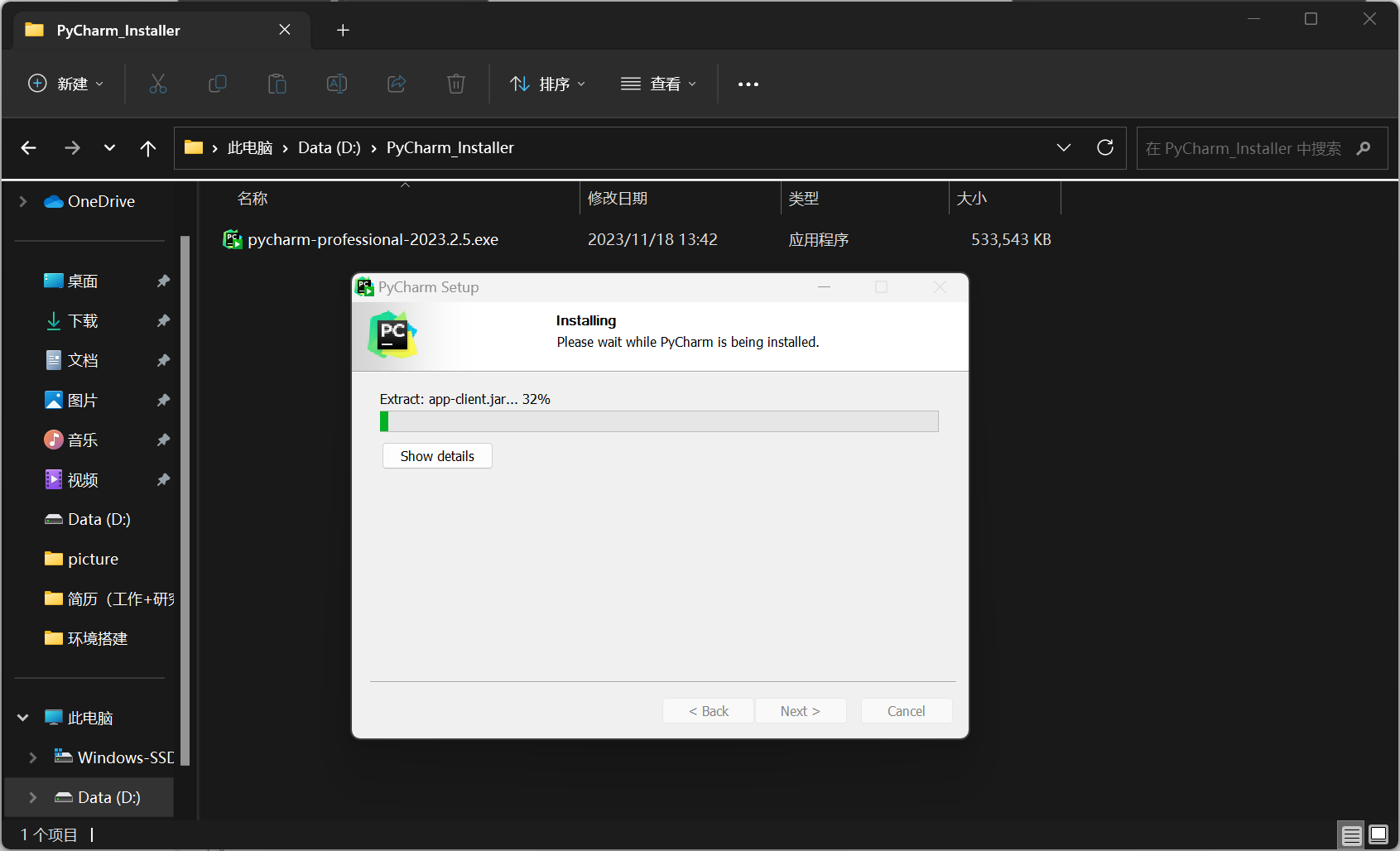The width and height of the screenshot is (1400, 851).
Task: Open the see more (...) toolbar menu
Action: point(748,84)
